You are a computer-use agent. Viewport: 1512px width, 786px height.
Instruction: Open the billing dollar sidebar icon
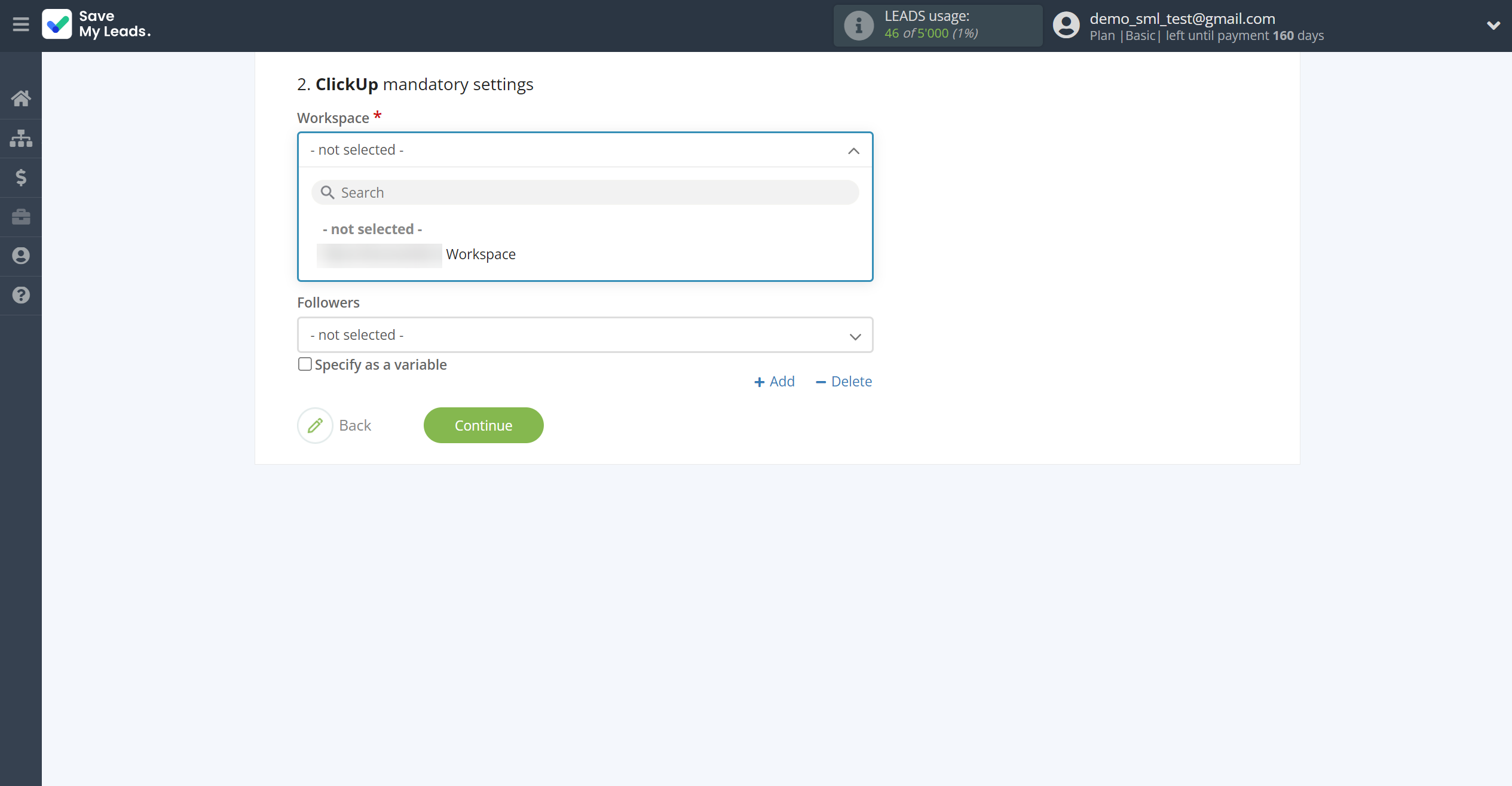21,177
